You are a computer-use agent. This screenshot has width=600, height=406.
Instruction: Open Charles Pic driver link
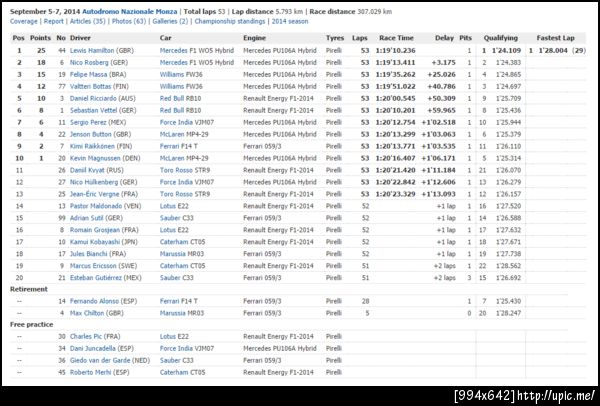(x=86, y=337)
